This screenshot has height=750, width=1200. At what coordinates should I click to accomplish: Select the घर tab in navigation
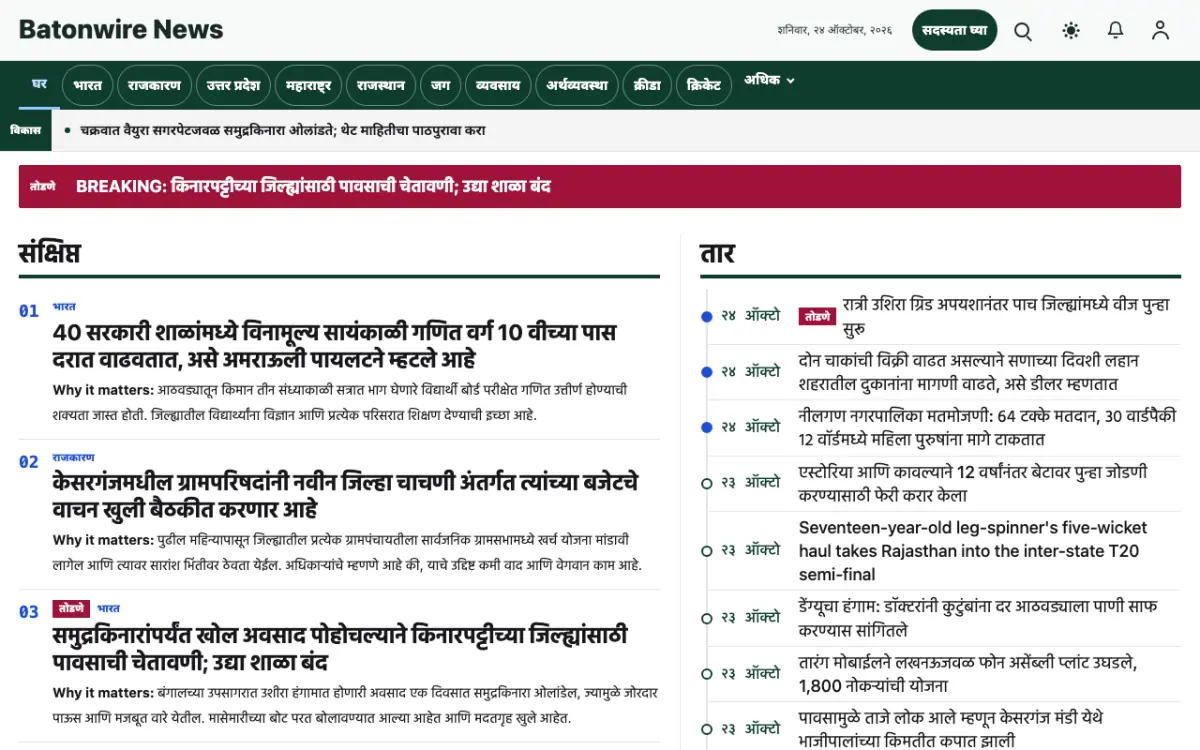40,85
